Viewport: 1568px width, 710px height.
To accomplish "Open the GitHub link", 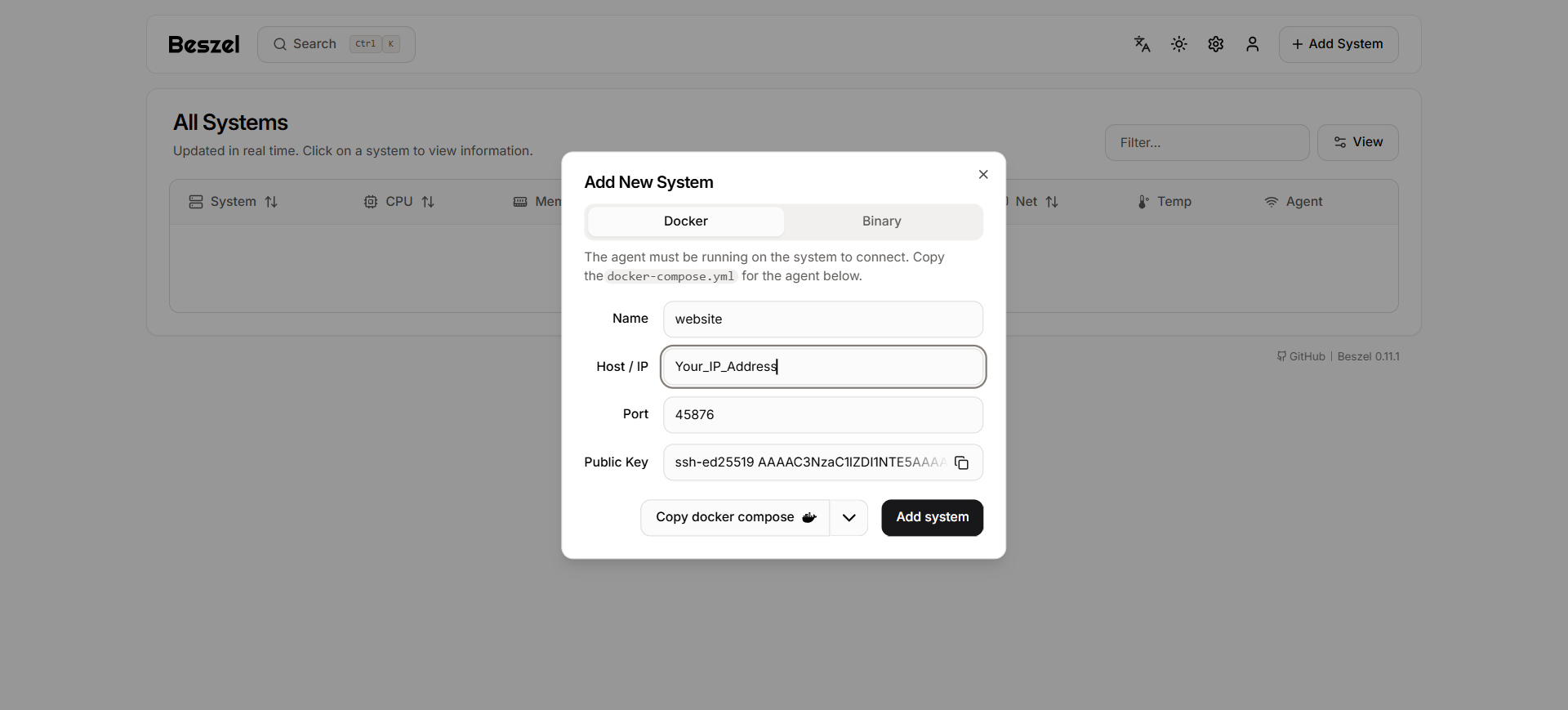I will click(x=1301, y=356).
